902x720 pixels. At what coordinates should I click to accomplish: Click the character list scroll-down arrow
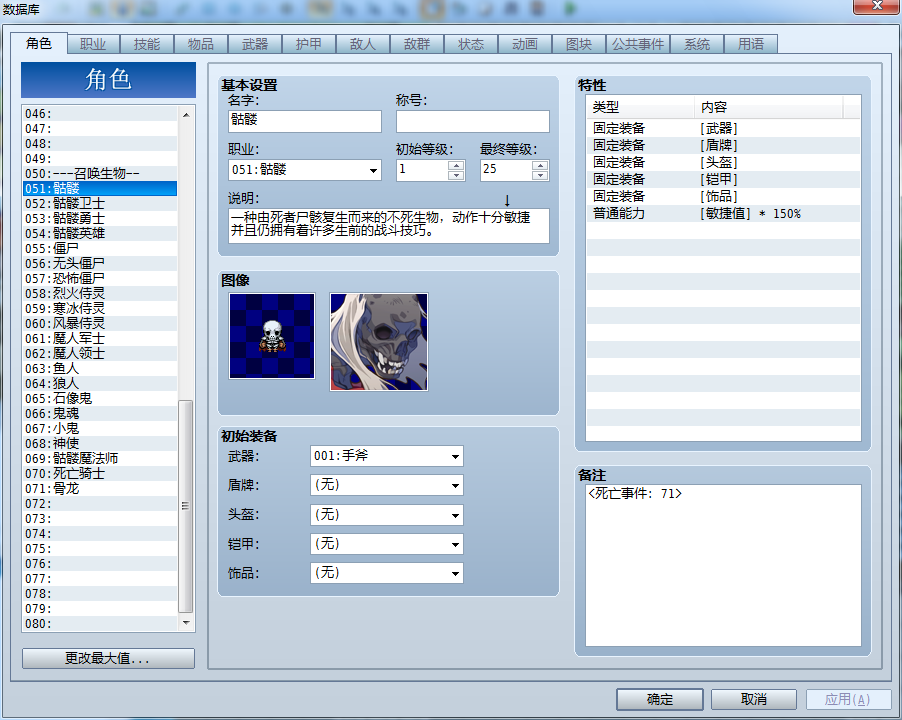(186, 623)
